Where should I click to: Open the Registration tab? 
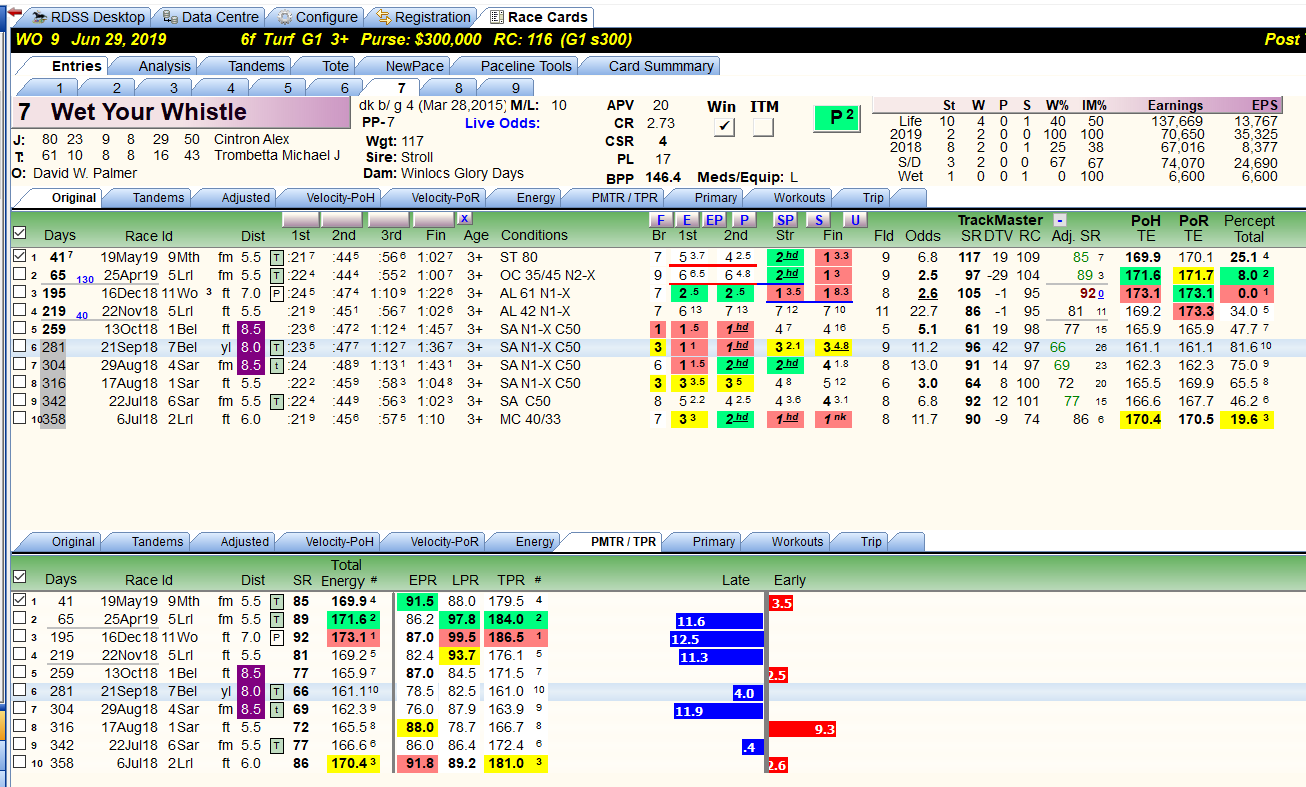(x=422, y=17)
